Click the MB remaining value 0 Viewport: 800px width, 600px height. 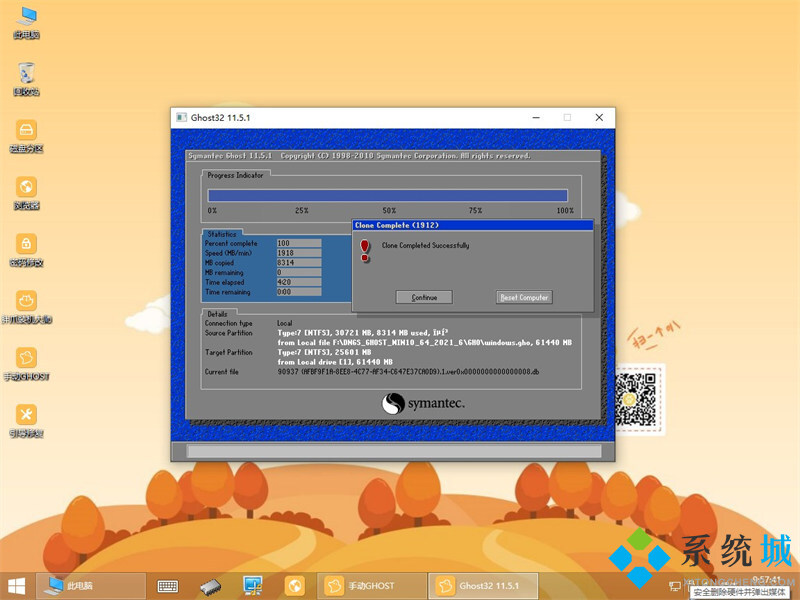[299, 272]
